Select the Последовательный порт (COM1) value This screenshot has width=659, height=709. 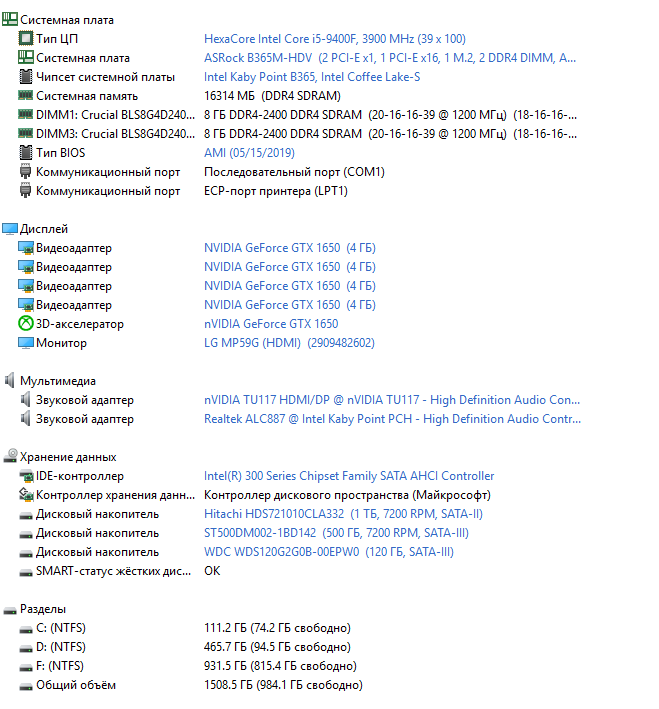coord(294,172)
